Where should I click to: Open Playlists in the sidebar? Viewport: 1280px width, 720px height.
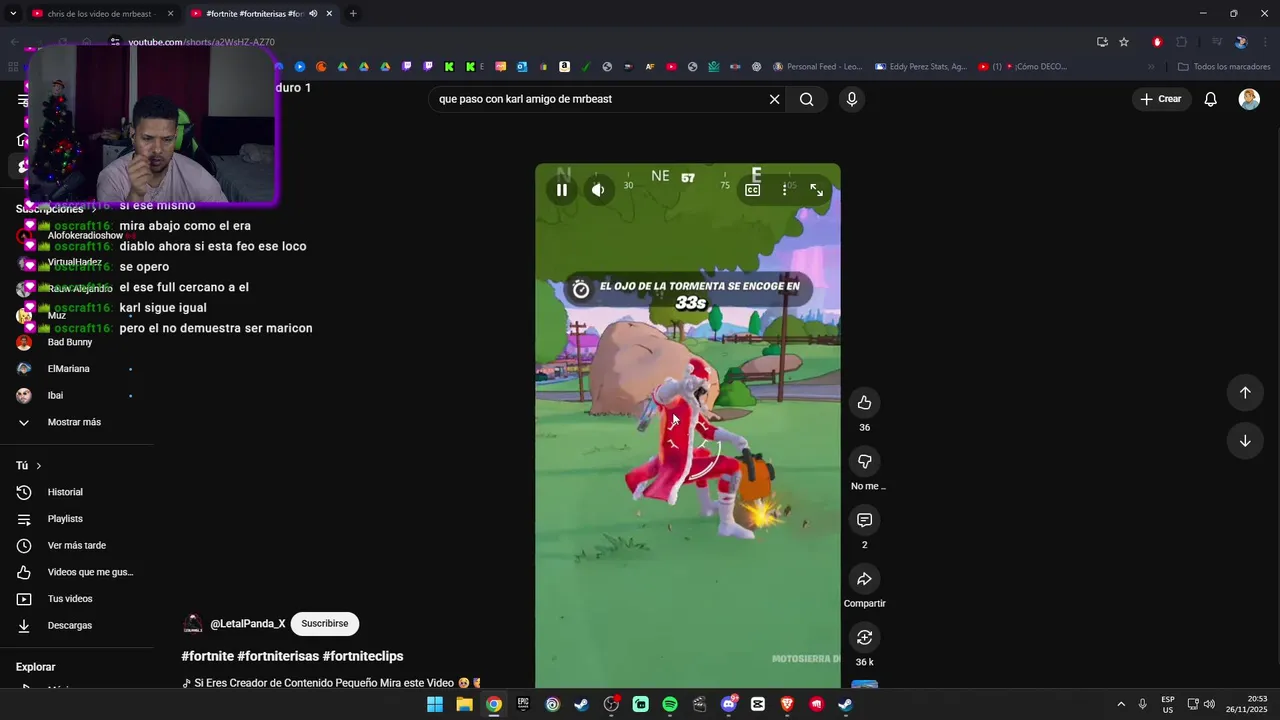tap(65, 519)
